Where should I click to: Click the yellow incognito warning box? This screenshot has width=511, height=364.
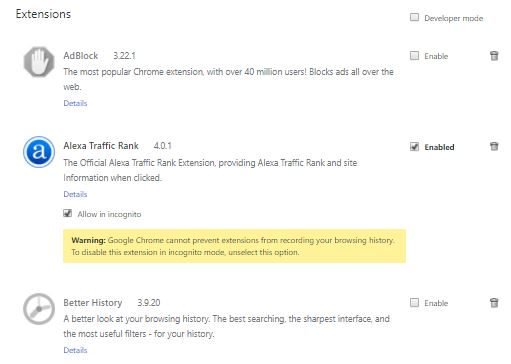tap(235, 246)
